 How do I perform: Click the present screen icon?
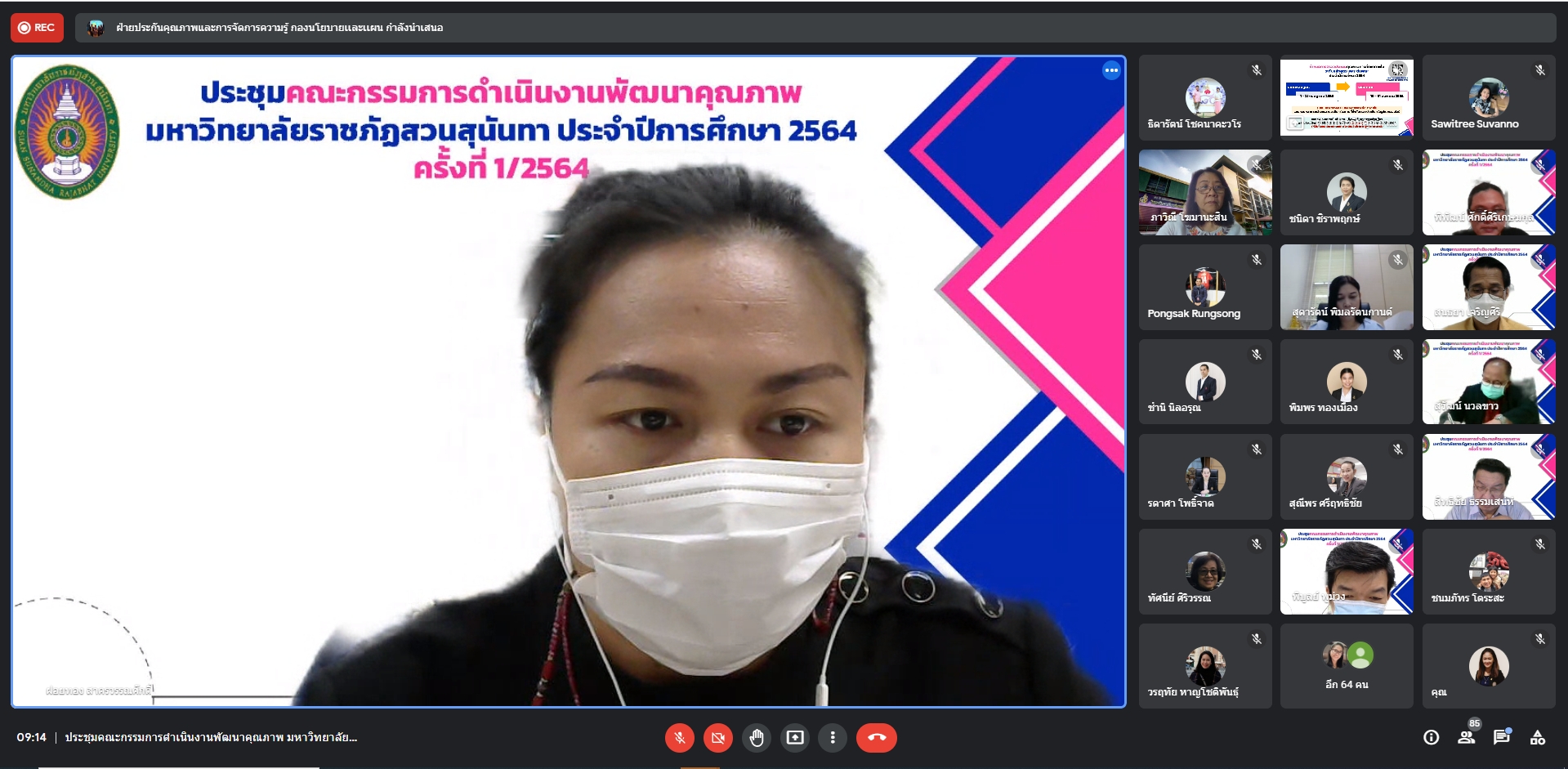click(795, 738)
